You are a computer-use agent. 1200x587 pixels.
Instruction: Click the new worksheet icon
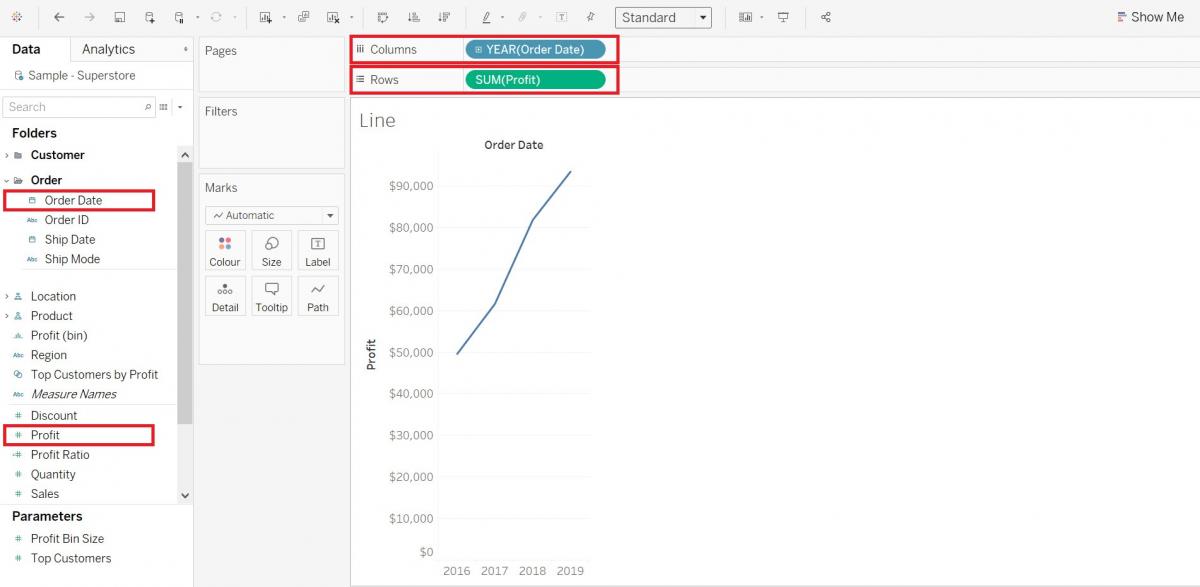tap(266, 17)
